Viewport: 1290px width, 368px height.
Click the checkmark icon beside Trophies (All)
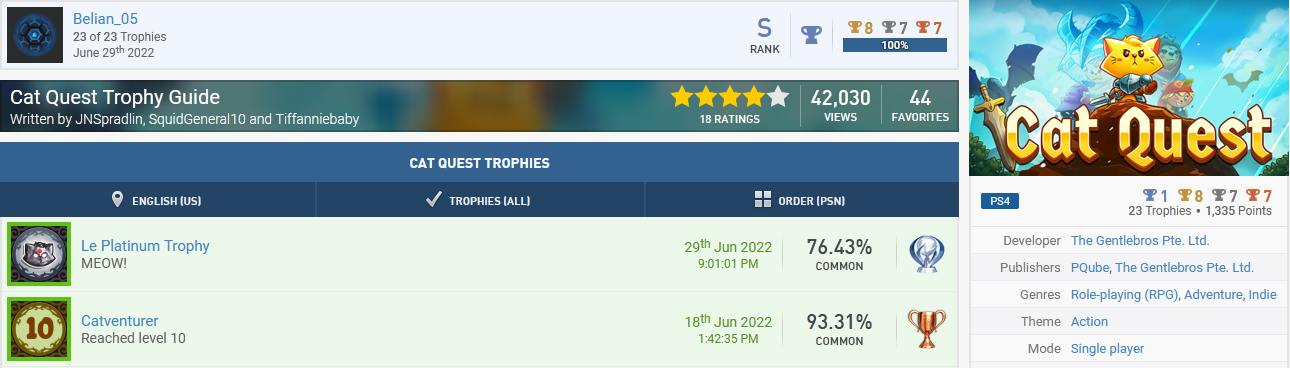[x=434, y=199]
